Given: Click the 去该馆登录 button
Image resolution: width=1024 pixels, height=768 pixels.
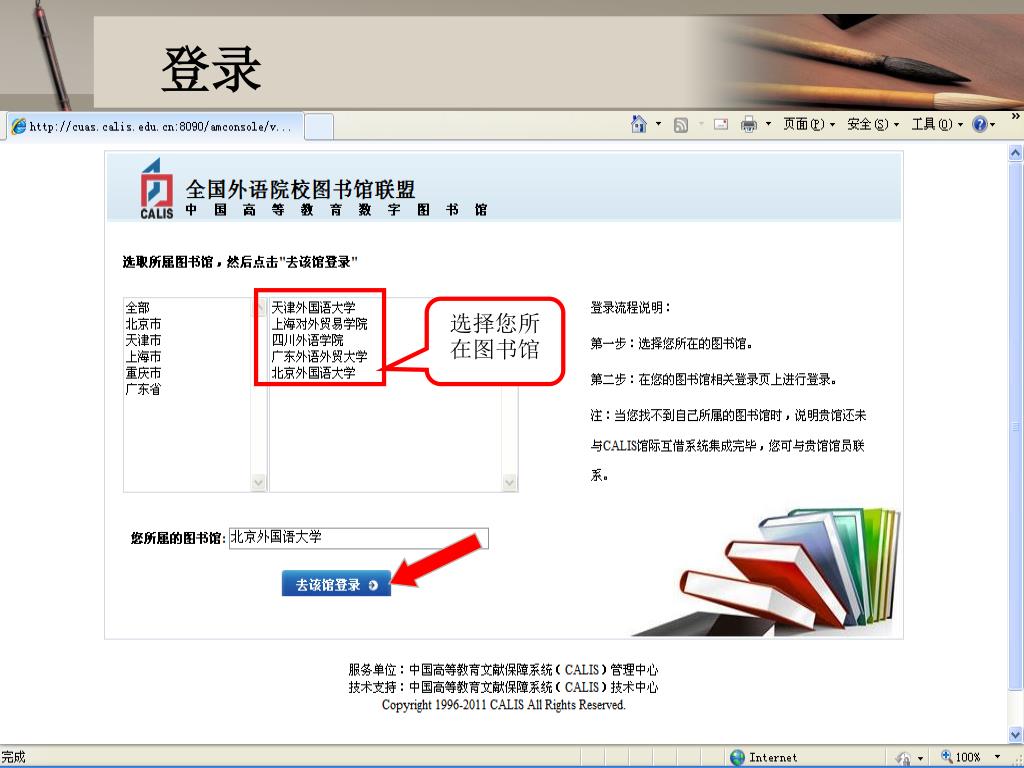Looking at the screenshot, I should tap(336, 584).
